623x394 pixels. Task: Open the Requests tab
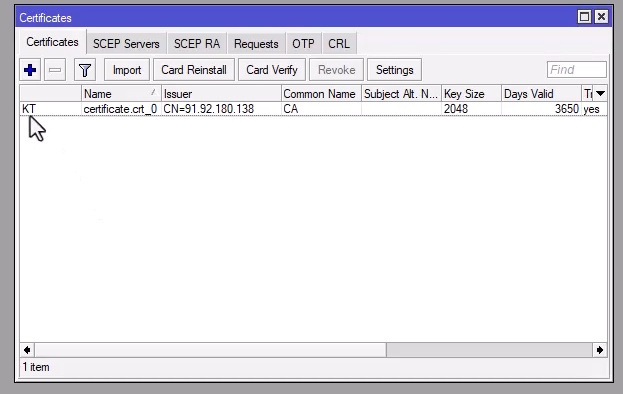(256, 43)
